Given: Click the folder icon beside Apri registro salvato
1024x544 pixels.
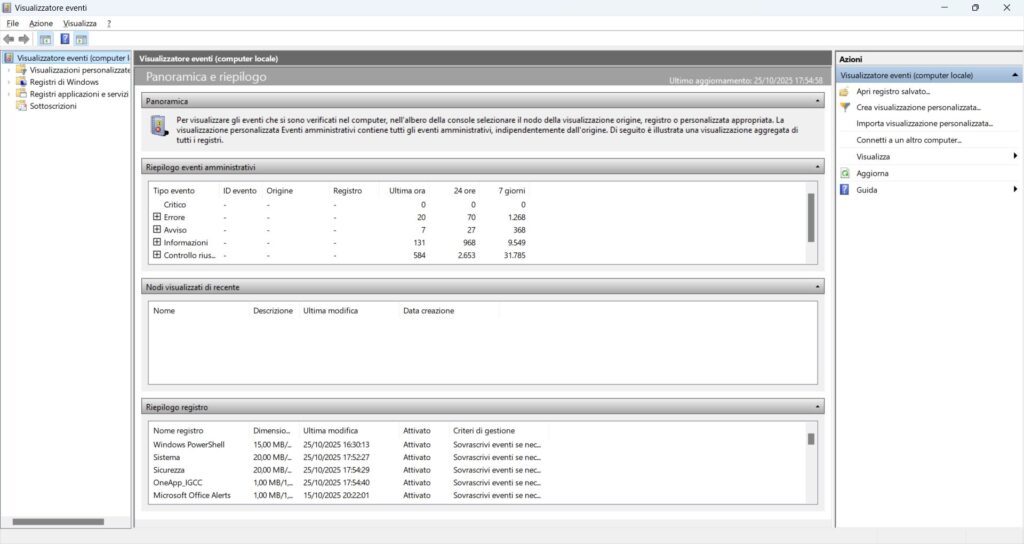Looking at the screenshot, I should (x=845, y=91).
